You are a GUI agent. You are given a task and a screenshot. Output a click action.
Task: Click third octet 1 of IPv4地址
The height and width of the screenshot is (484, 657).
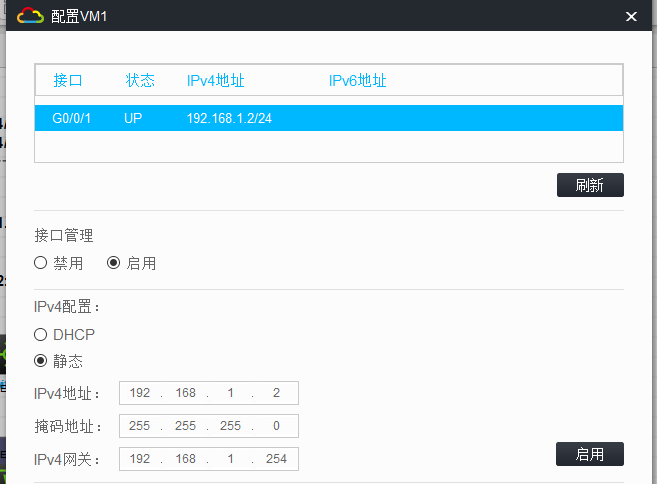point(230,393)
